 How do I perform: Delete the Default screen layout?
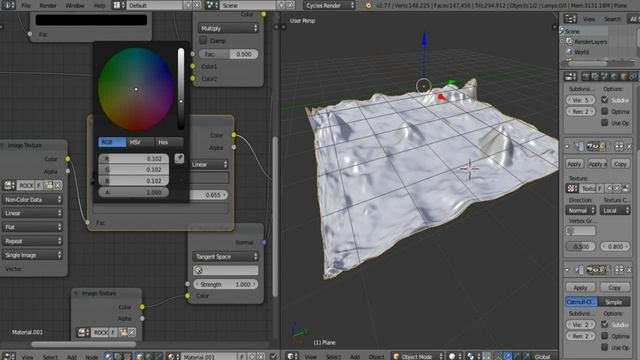point(197,5)
